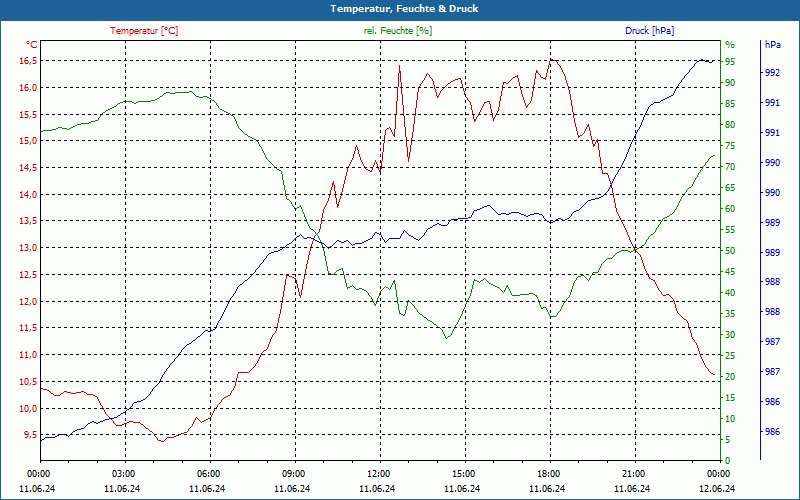
Task: Click the 85 humidity axis tick
Action: (x=730, y=104)
